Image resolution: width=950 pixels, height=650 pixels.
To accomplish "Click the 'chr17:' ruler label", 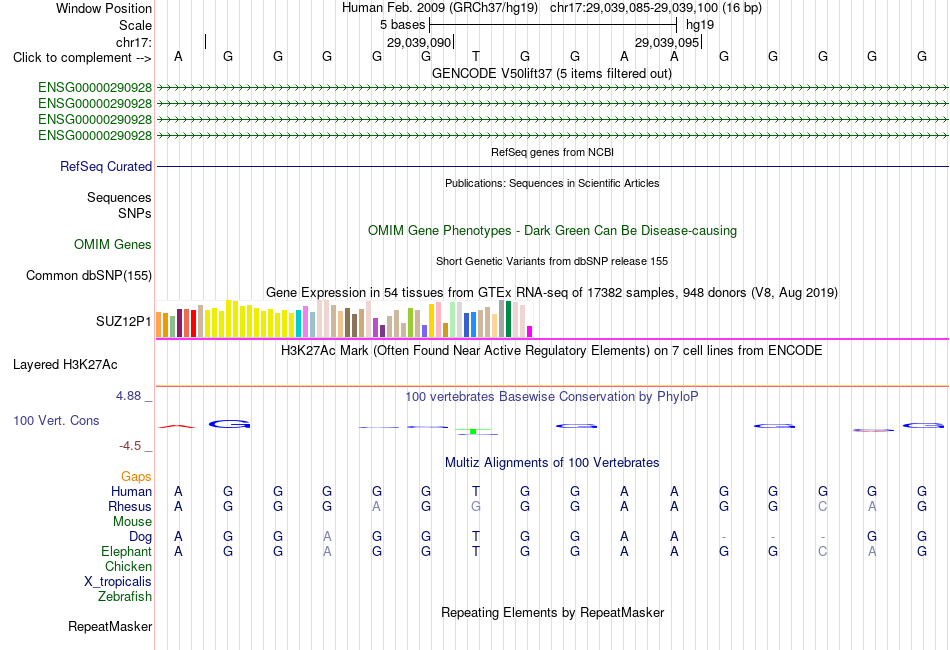I will (x=133, y=42).
